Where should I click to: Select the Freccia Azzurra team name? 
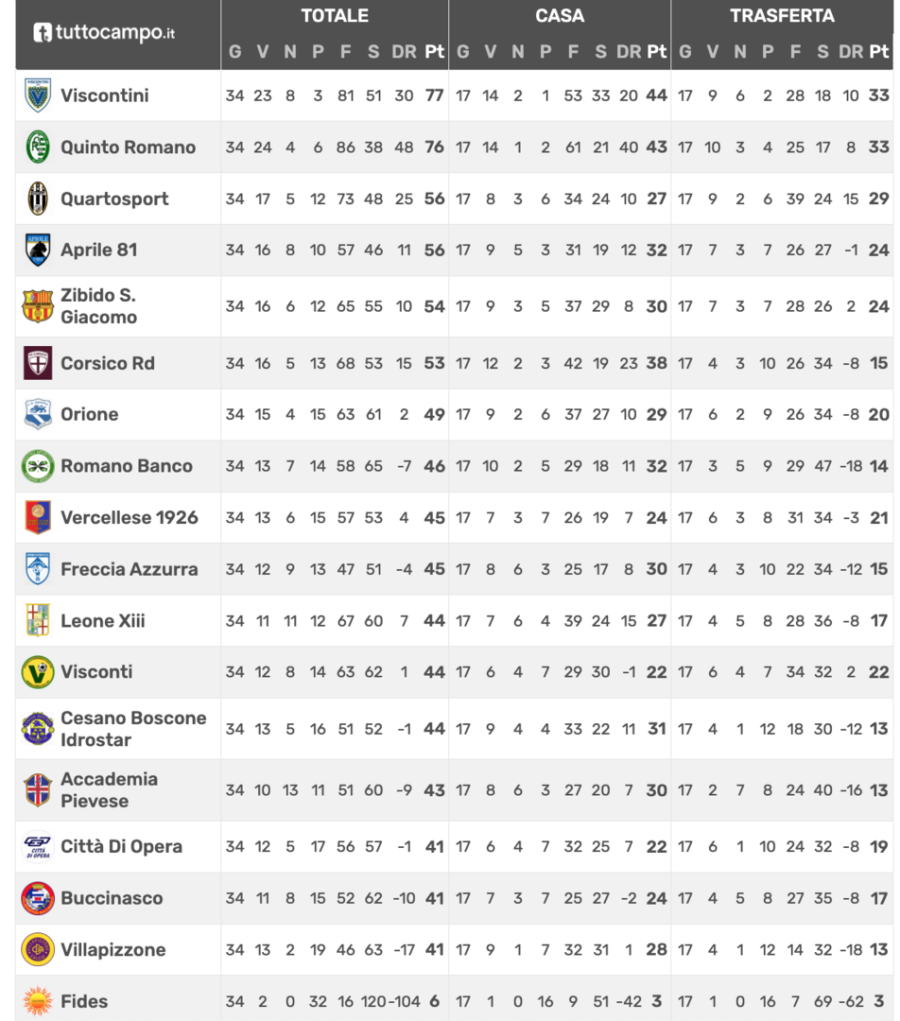point(129,569)
